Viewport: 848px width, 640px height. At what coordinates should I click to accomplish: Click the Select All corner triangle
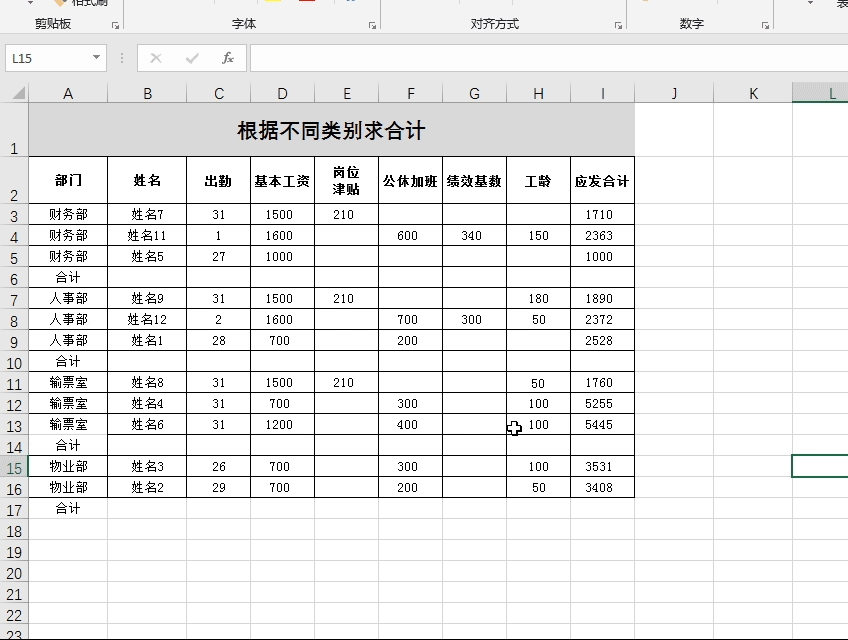click(x=18, y=93)
